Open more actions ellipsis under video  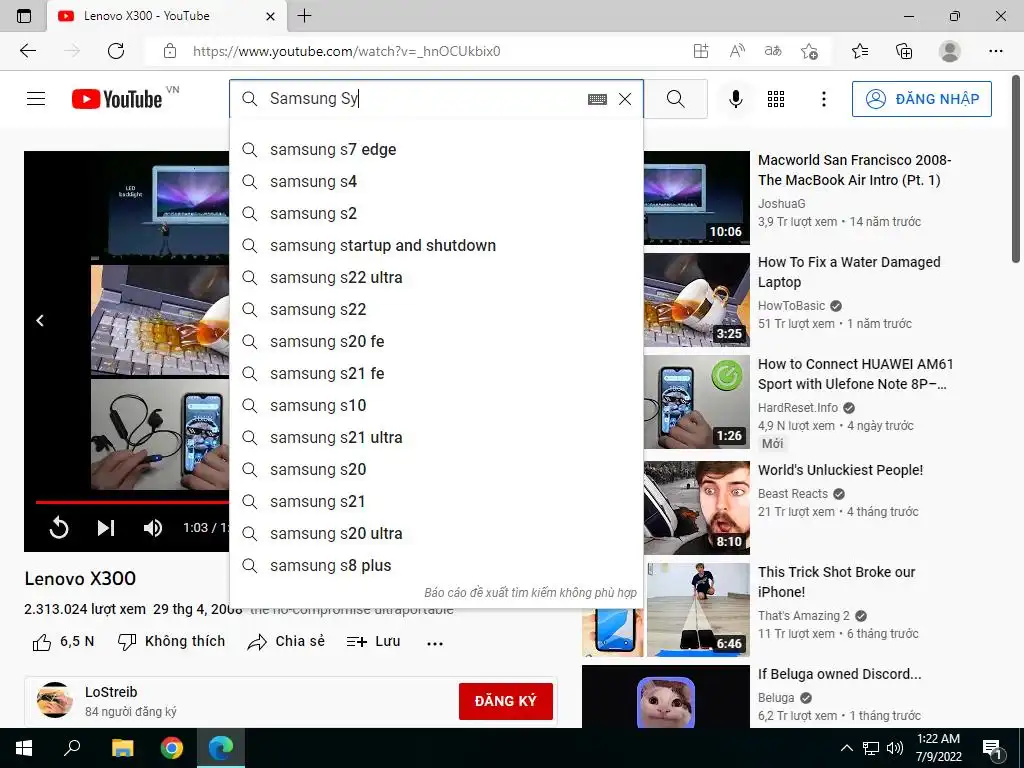435,643
